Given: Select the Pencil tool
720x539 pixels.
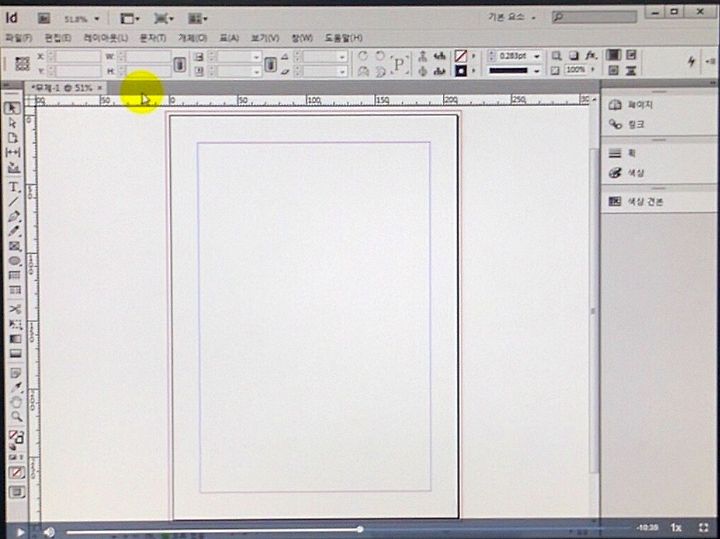Looking at the screenshot, I should coord(14,231).
